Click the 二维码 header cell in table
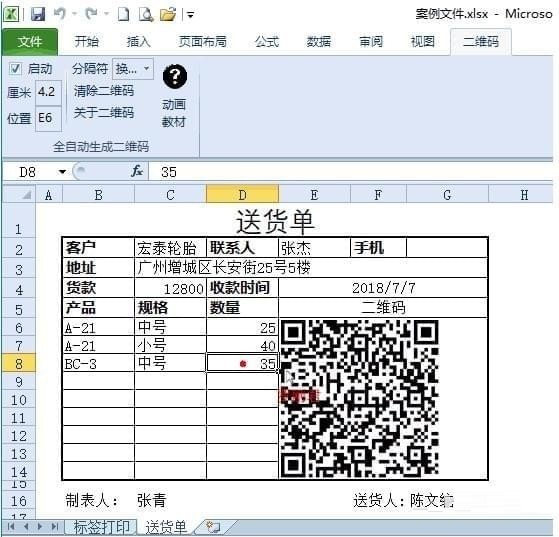The height and width of the screenshot is (537, 559). [x=383, y=307]
